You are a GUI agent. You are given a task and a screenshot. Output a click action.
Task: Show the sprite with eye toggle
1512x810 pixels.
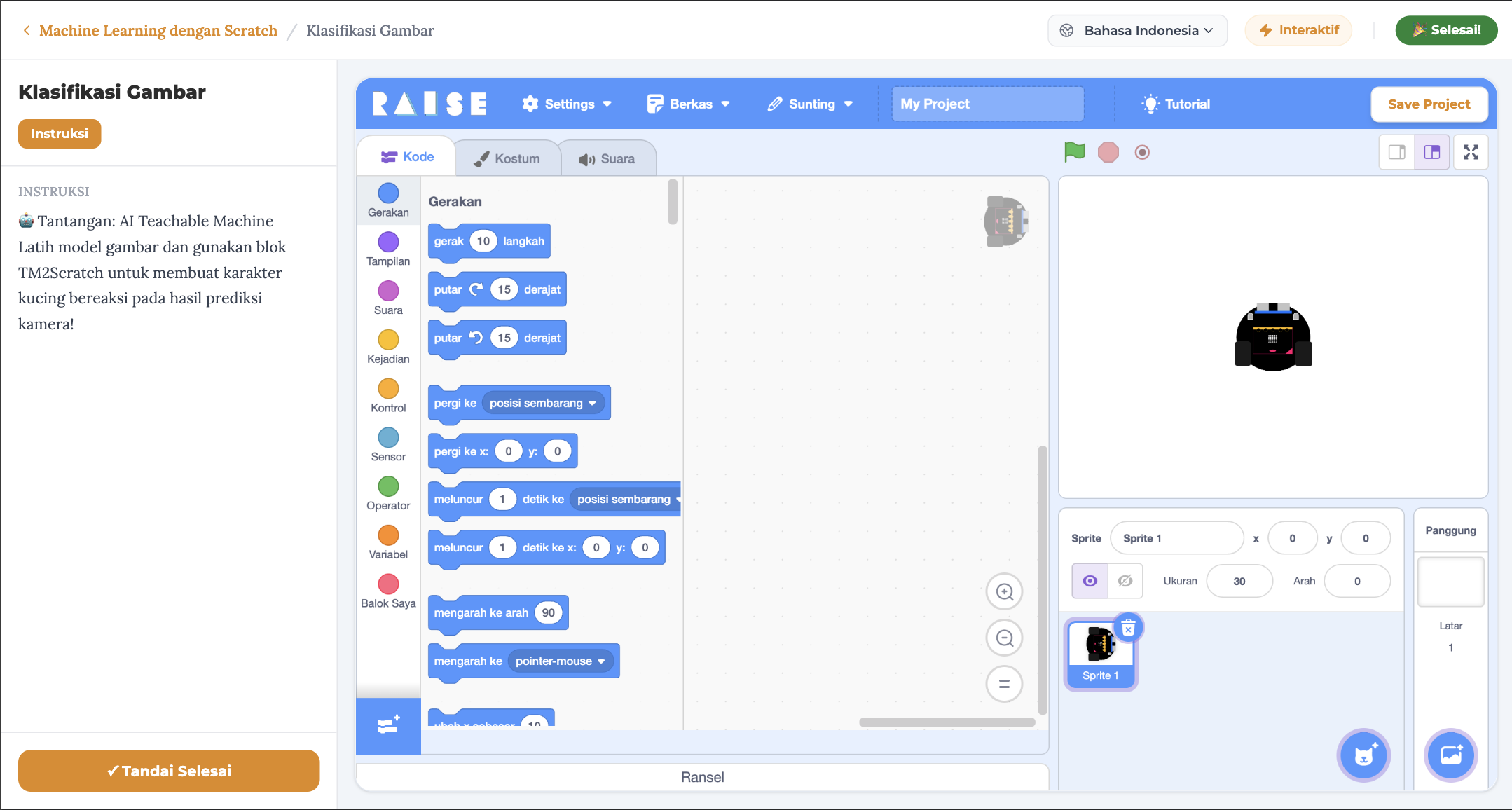click(1090, 581)
